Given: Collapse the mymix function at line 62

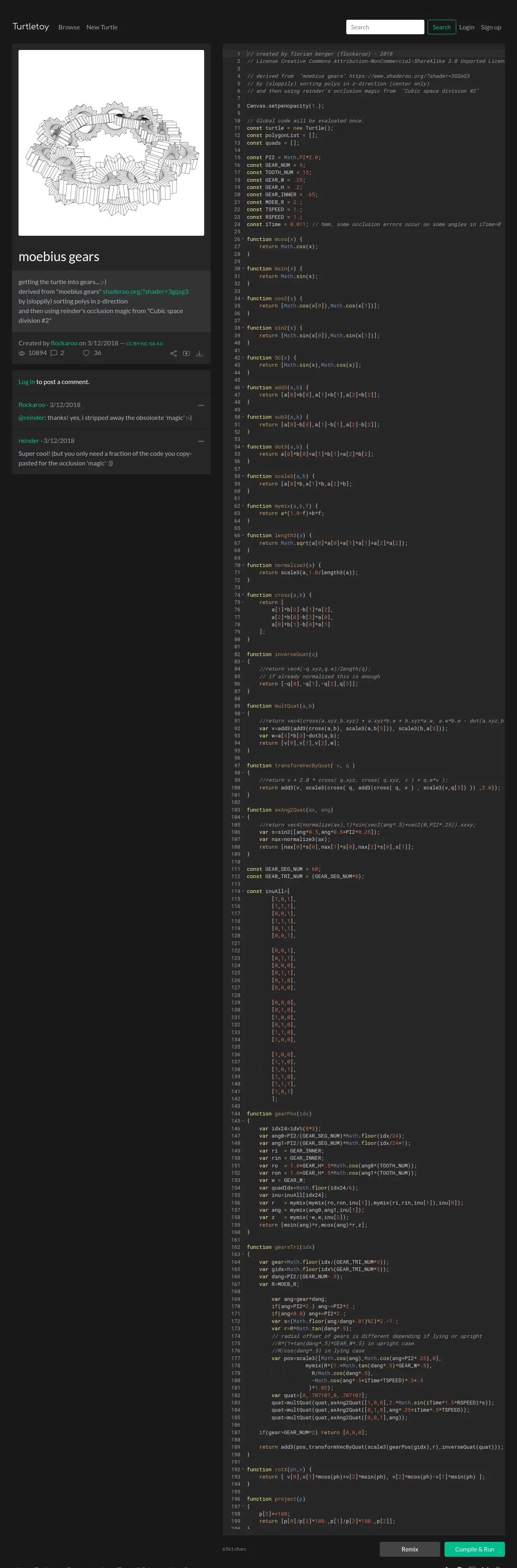Looking at the screenshot, I should [243, 507].
